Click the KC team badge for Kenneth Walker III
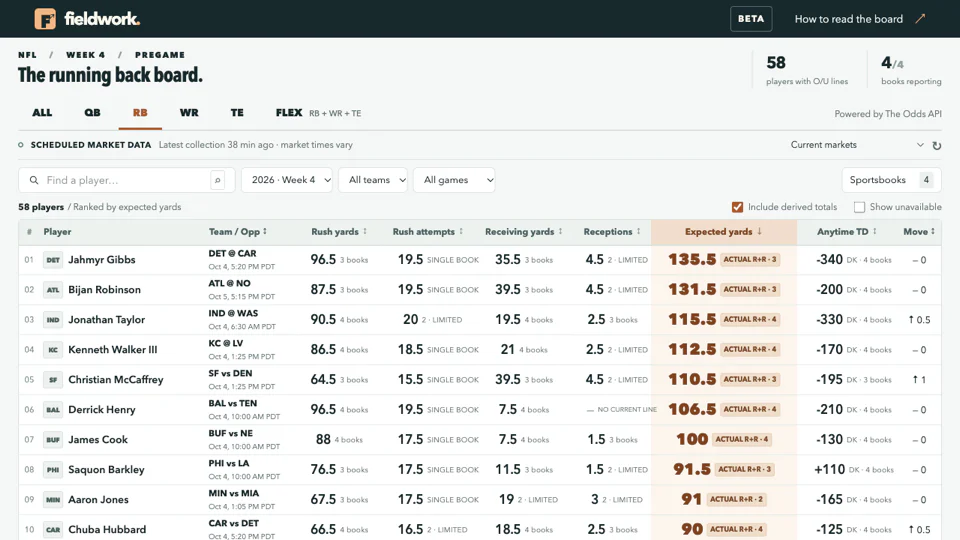The width and height of the screenshot is (960, 540). tap(53, 350)
